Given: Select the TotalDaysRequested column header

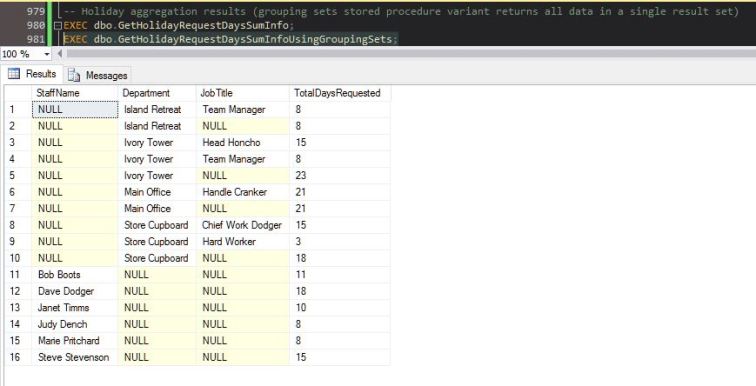Looking at the screenshot, I should [339, 93].
